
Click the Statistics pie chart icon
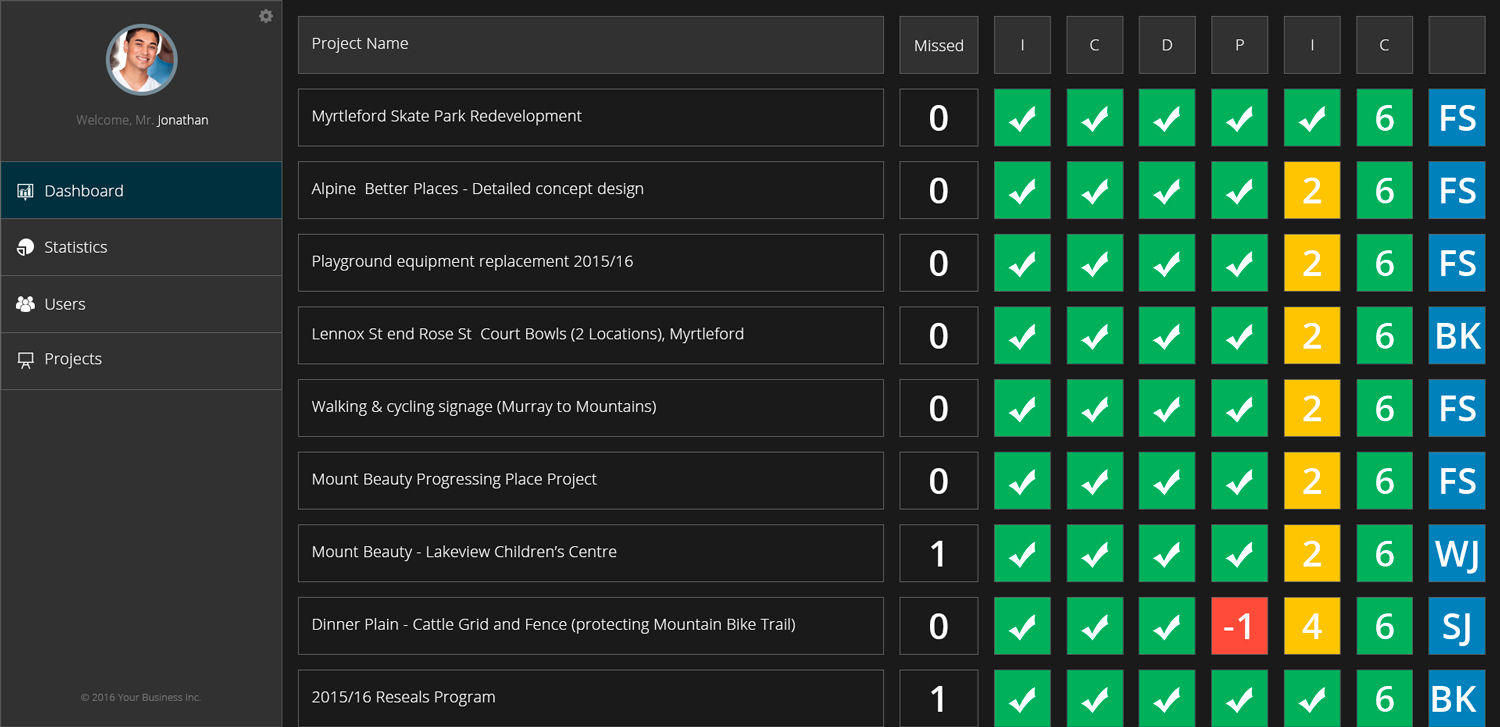pos(26,248)
